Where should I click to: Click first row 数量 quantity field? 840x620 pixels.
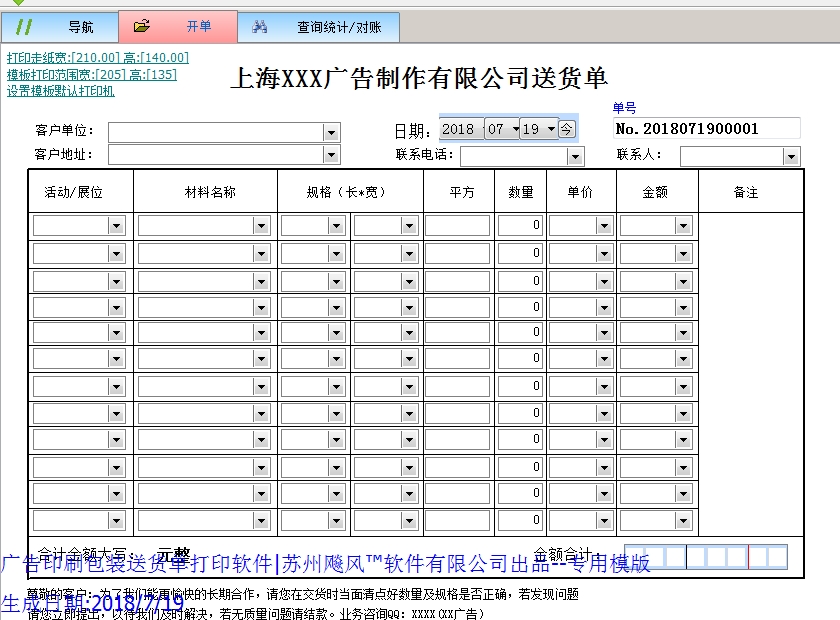pyautogui.click(x=520, y=226)
